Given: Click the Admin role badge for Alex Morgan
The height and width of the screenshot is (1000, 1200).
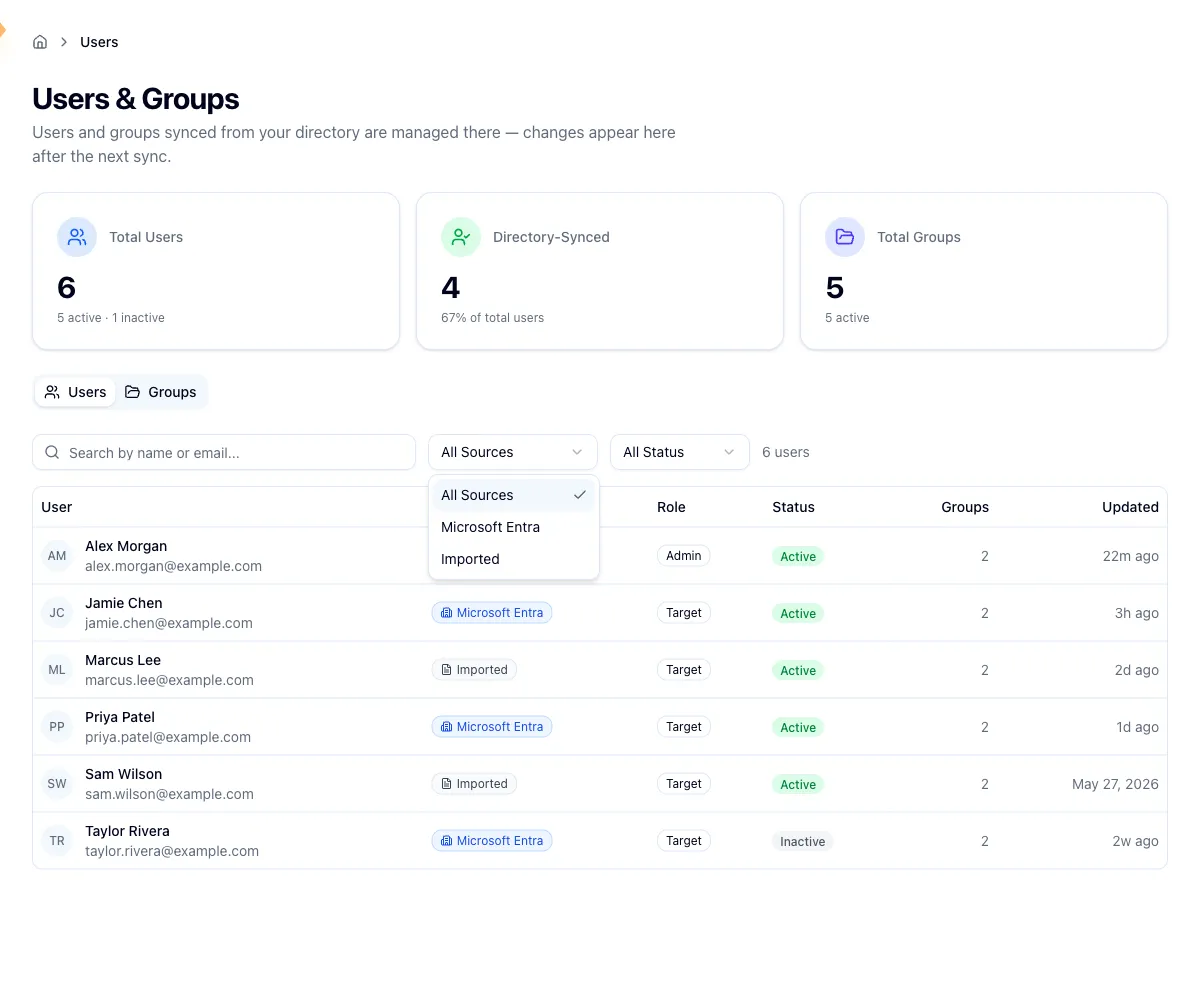Looking at the screenshot, I should click(684, 556).
